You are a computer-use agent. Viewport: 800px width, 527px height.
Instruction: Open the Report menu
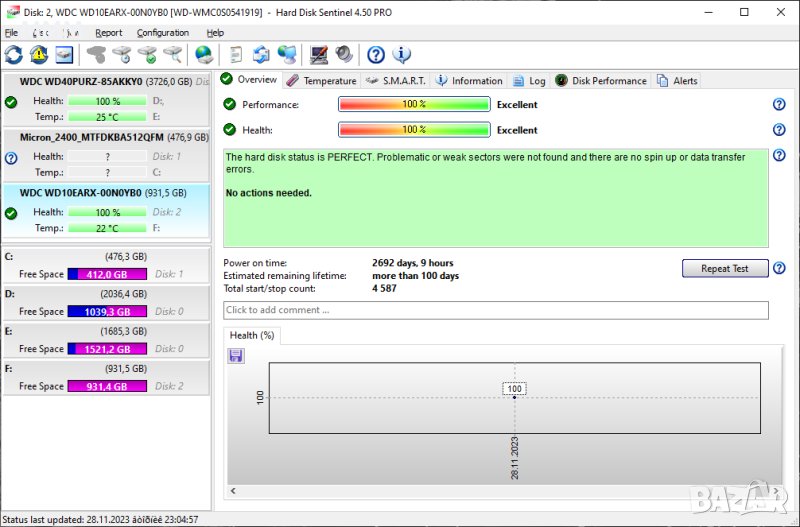(x=109, y=33)
